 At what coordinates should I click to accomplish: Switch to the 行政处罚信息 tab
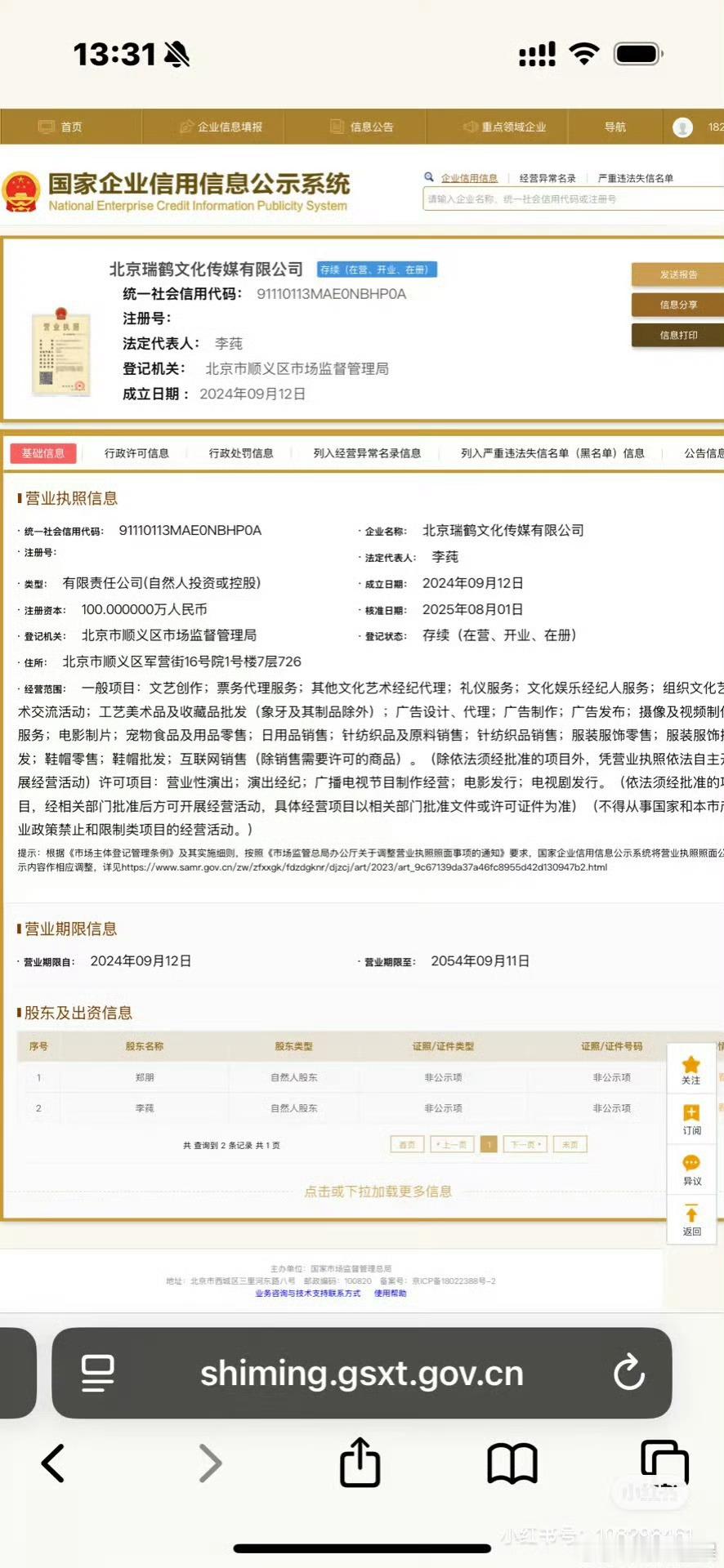(241, 453)
